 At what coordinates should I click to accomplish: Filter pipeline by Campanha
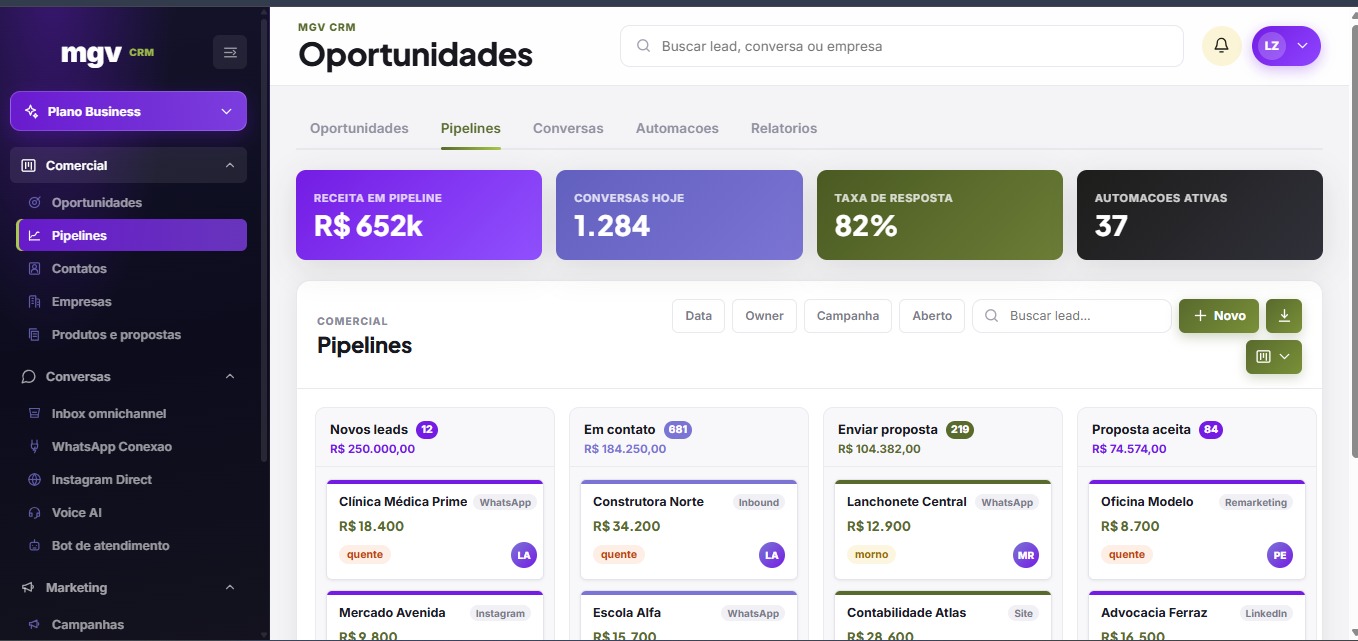(848, 315)
